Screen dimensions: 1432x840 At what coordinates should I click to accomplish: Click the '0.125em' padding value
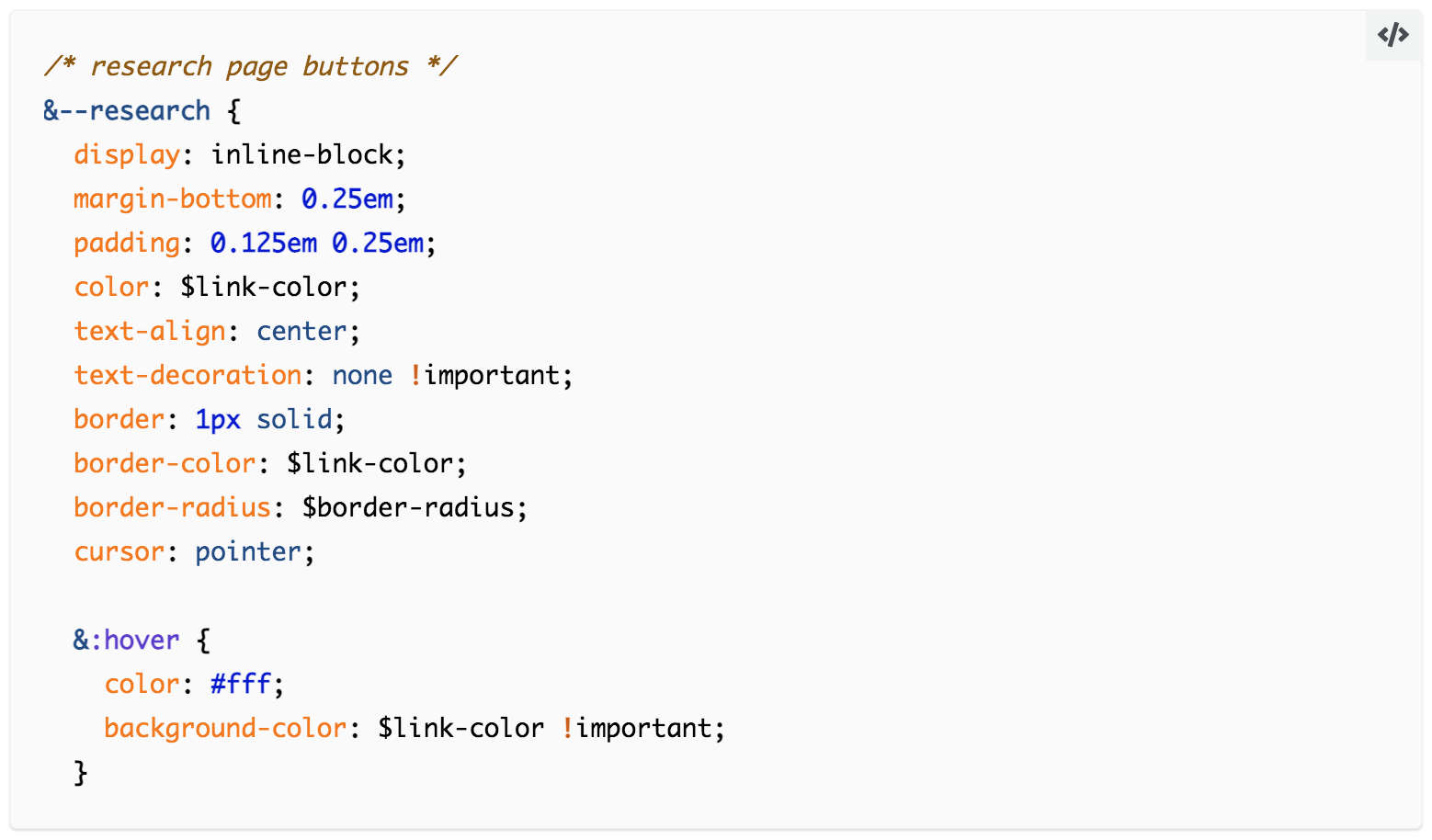[264, 243]
